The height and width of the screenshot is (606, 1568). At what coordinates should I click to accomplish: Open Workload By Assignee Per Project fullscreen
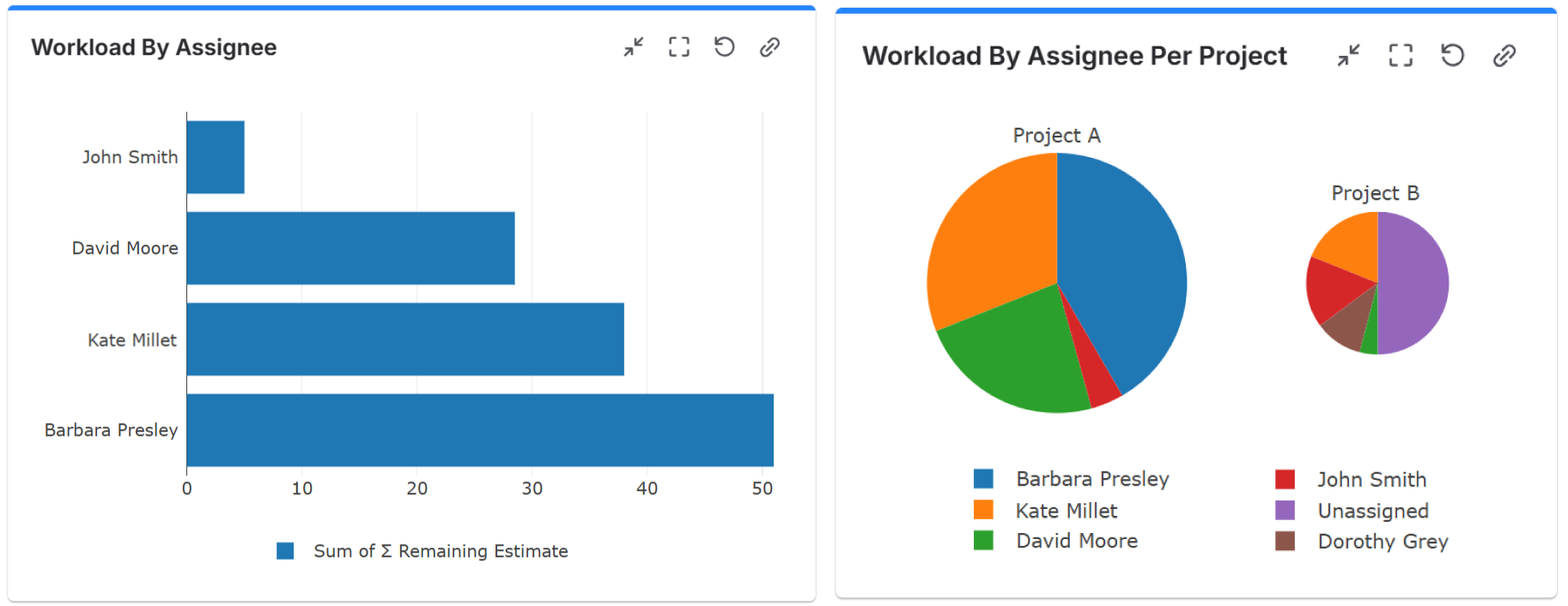pos(1401,56)
